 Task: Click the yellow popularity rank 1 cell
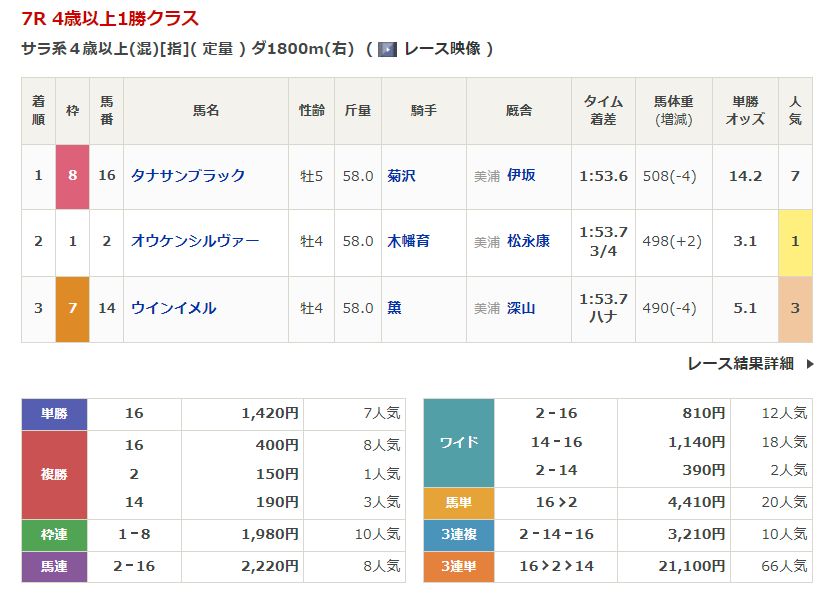[x=795, y=242]
